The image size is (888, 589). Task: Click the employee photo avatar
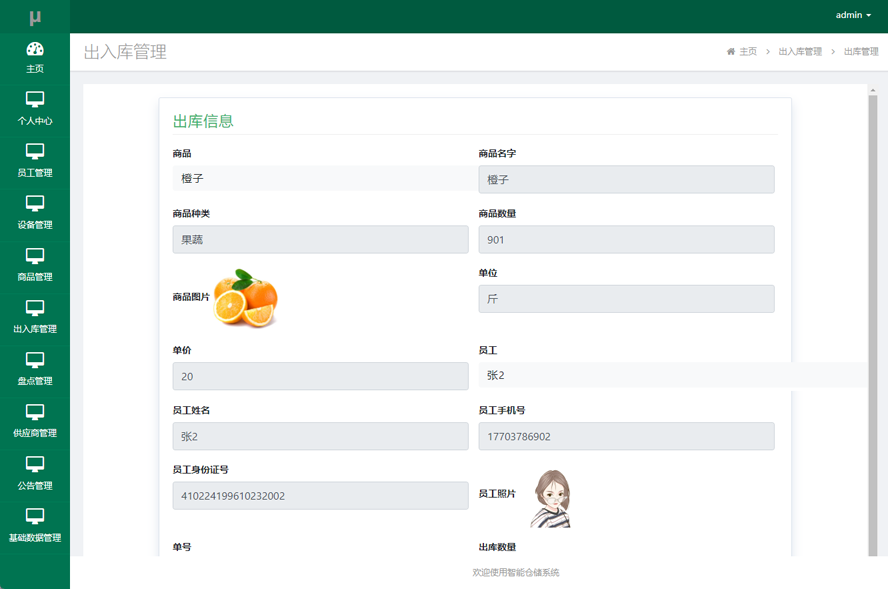[x=551, y=498]
